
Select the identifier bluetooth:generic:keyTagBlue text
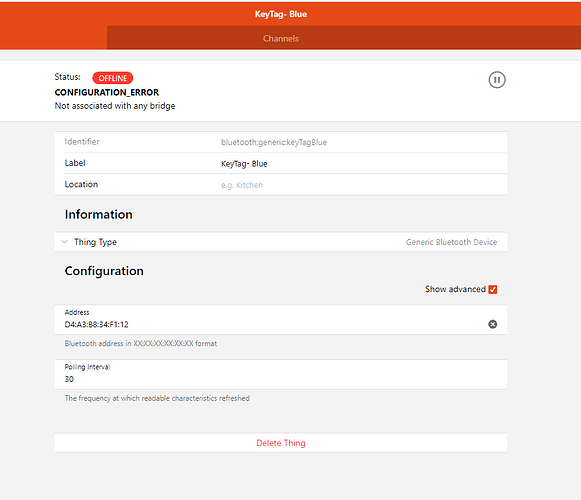[x=274, y=142]
